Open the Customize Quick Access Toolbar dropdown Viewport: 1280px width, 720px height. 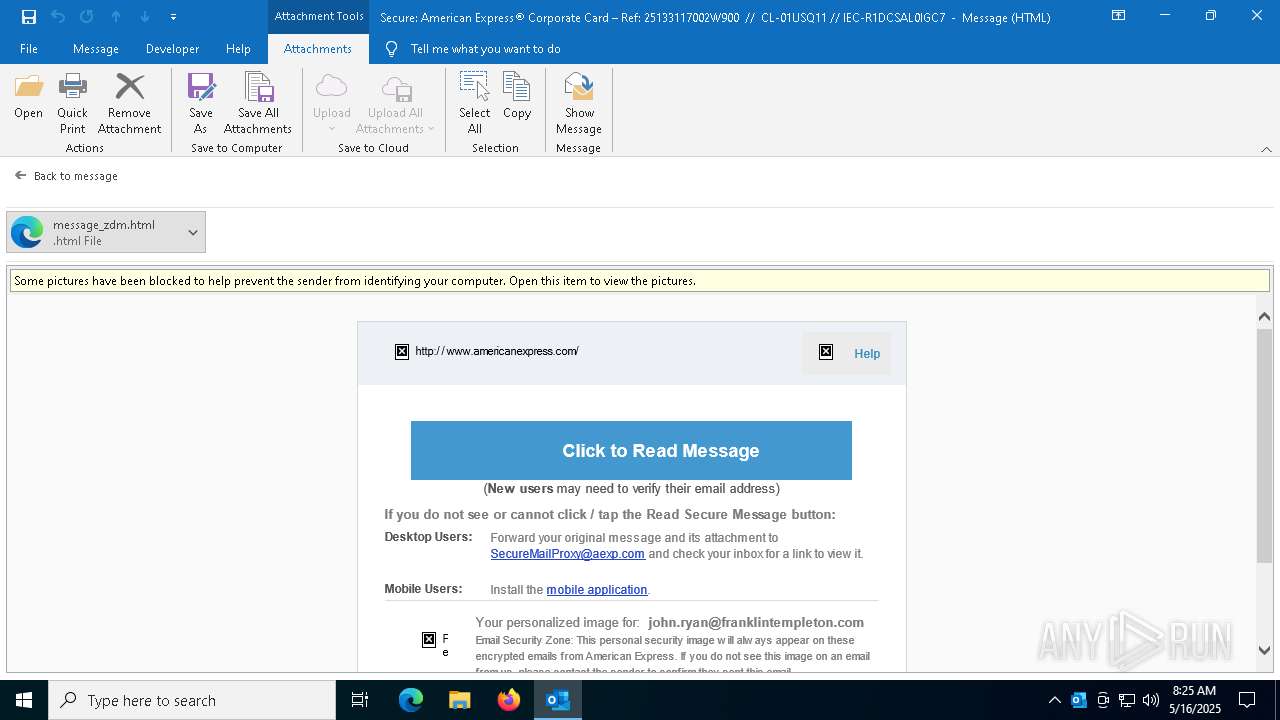[x=173, y=17]
